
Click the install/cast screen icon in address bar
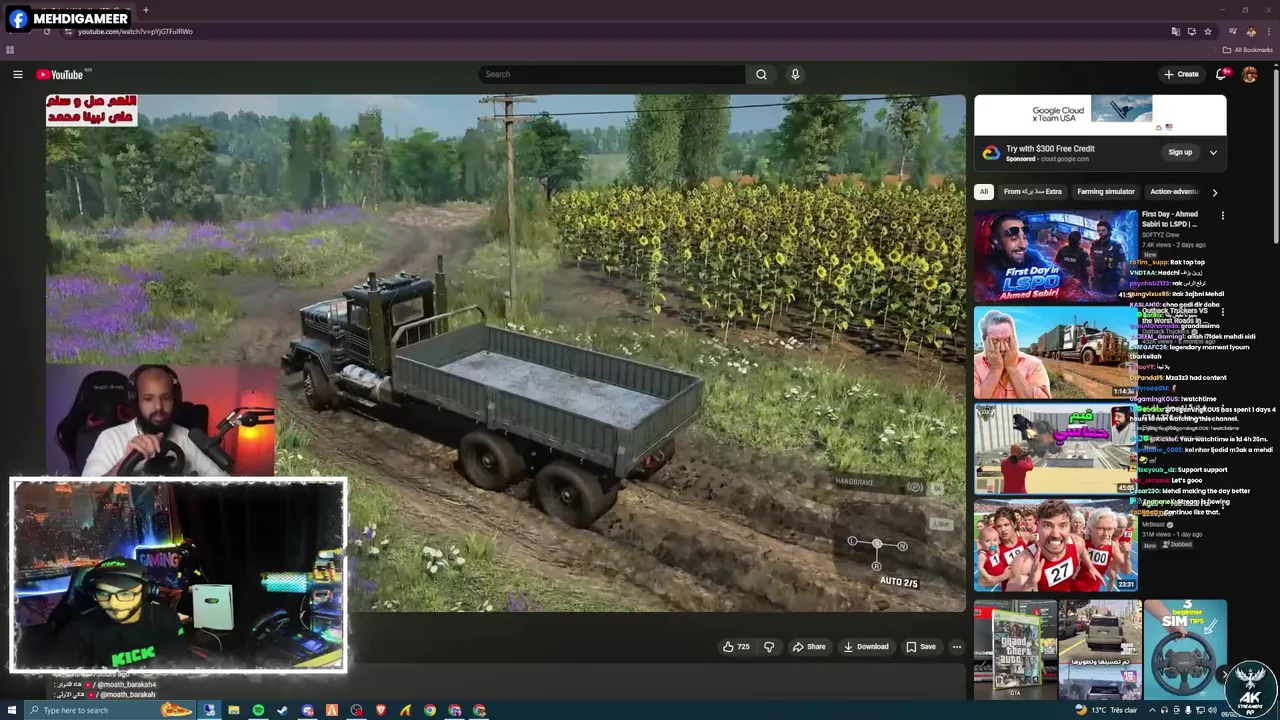(x=1191, y=31)
